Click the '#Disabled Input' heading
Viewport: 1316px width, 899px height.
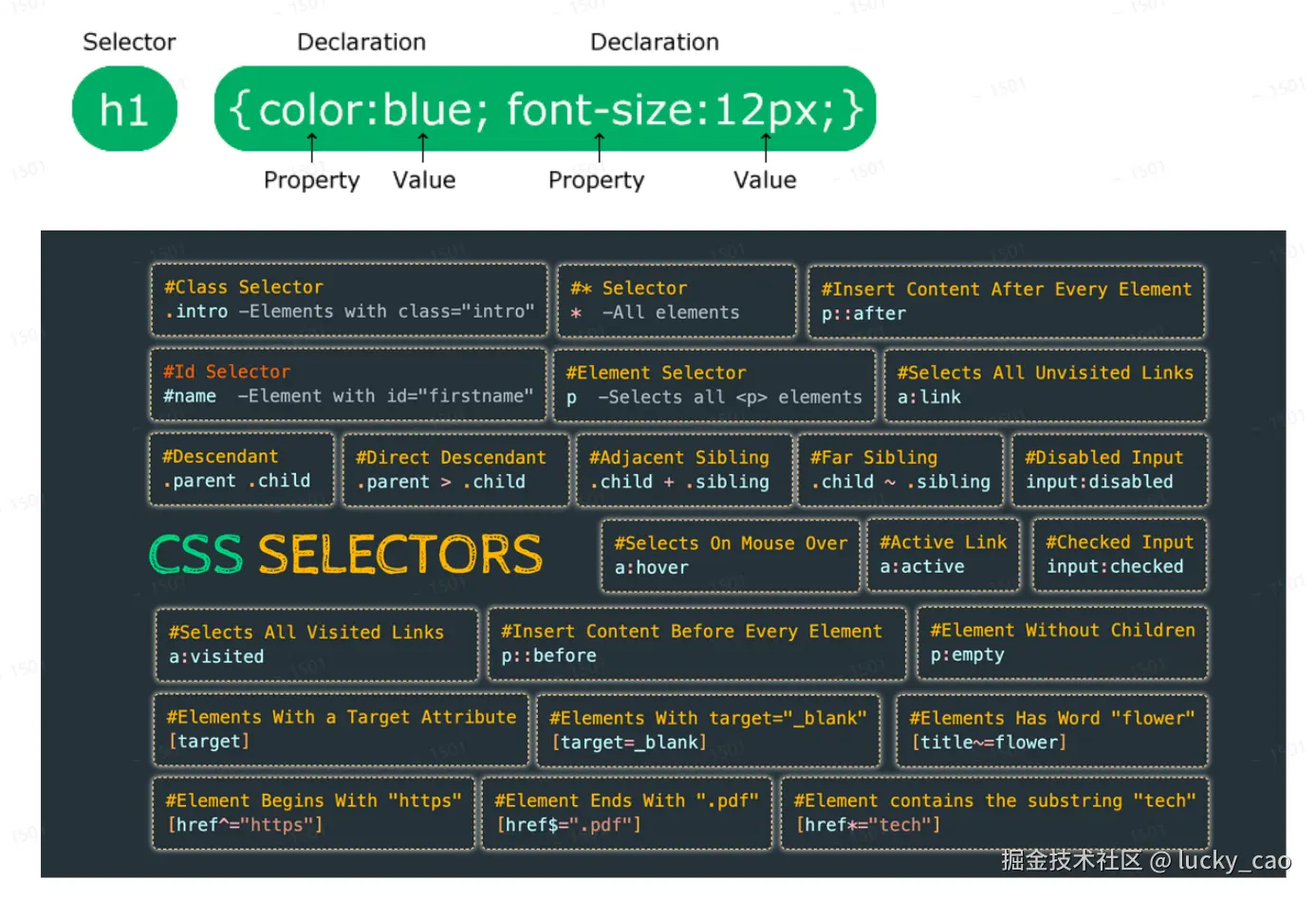1104,457
